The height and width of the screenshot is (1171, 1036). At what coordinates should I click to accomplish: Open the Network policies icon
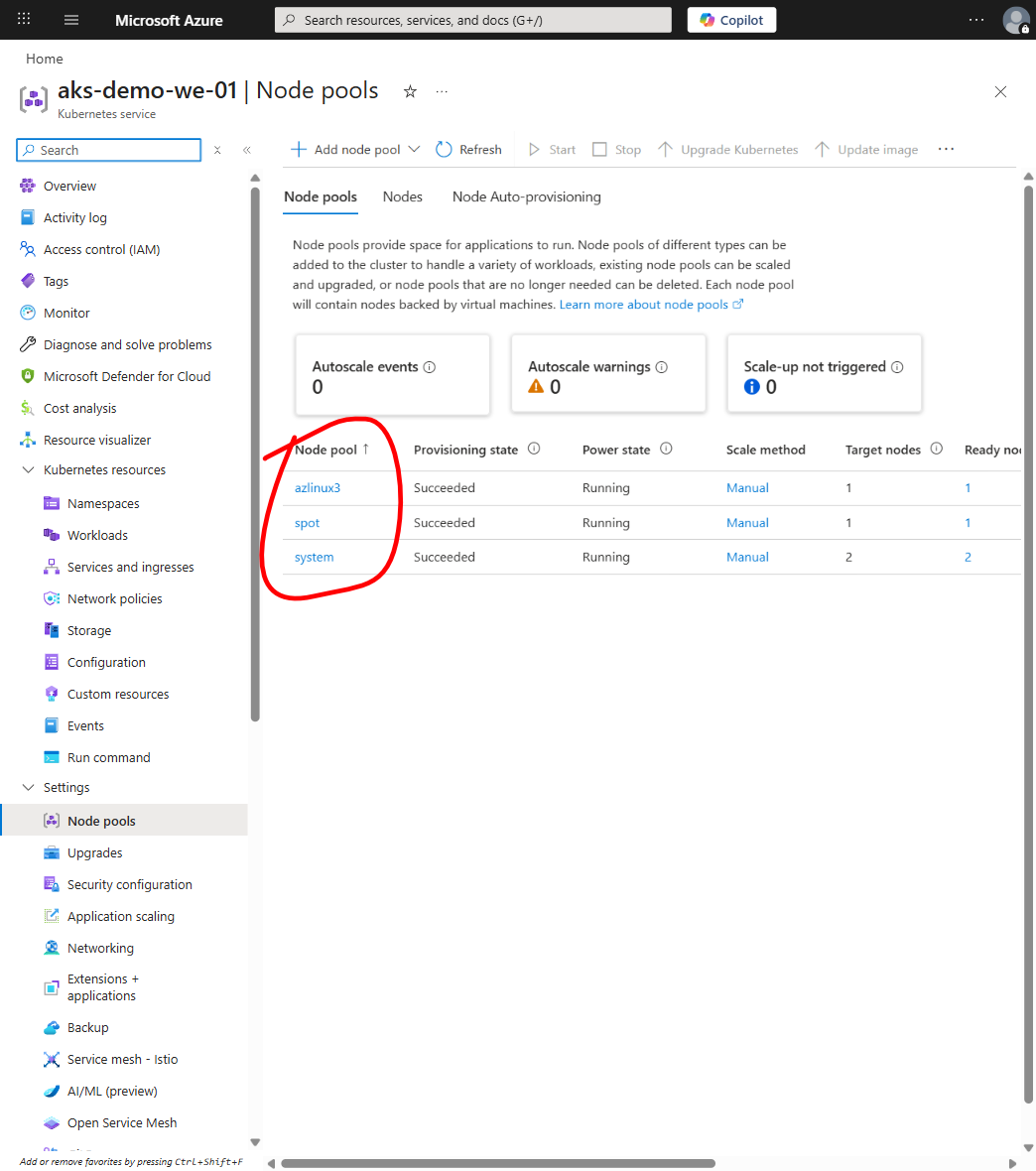click(x=52, y=599)
